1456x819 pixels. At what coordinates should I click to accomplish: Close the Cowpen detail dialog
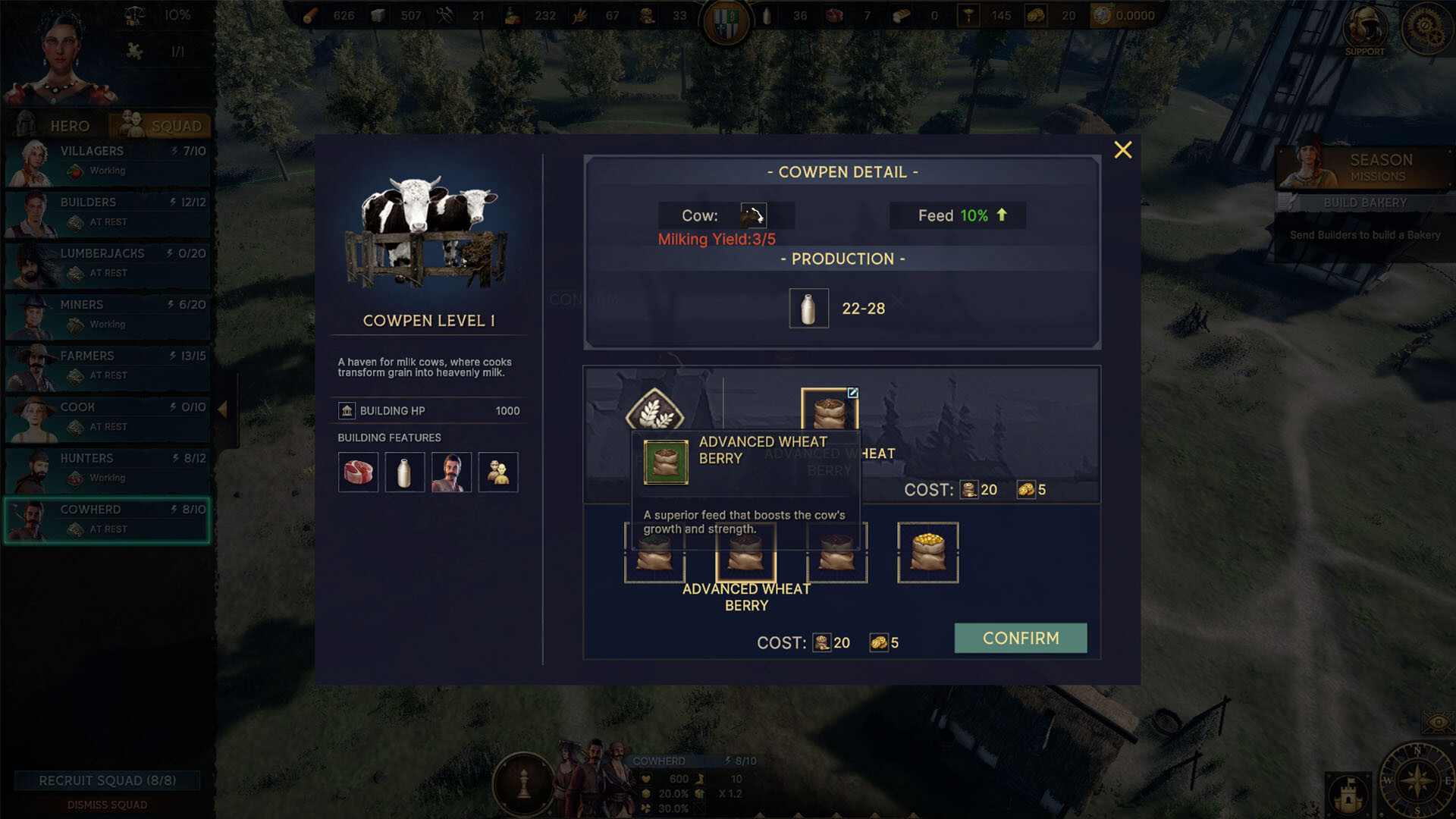(x=1123, y=150)
